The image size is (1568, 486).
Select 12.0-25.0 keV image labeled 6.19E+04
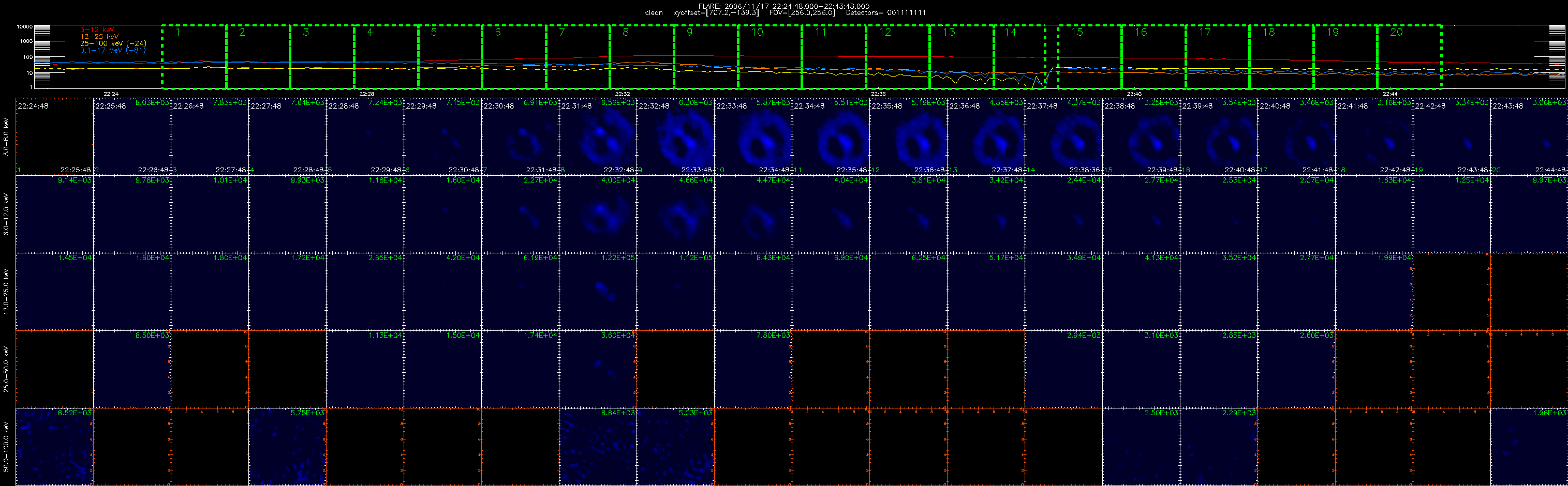pos(521,292)
